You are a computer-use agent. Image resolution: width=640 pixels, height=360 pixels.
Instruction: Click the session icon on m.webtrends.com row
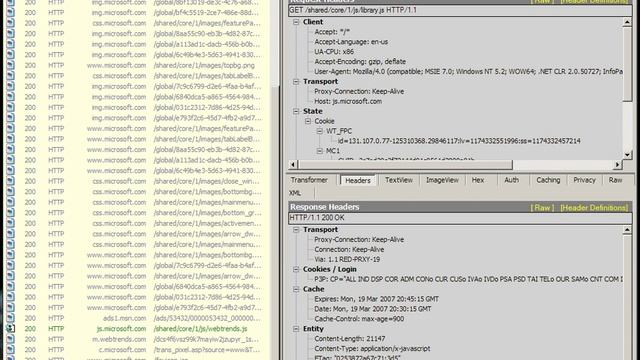click(10, 339)
